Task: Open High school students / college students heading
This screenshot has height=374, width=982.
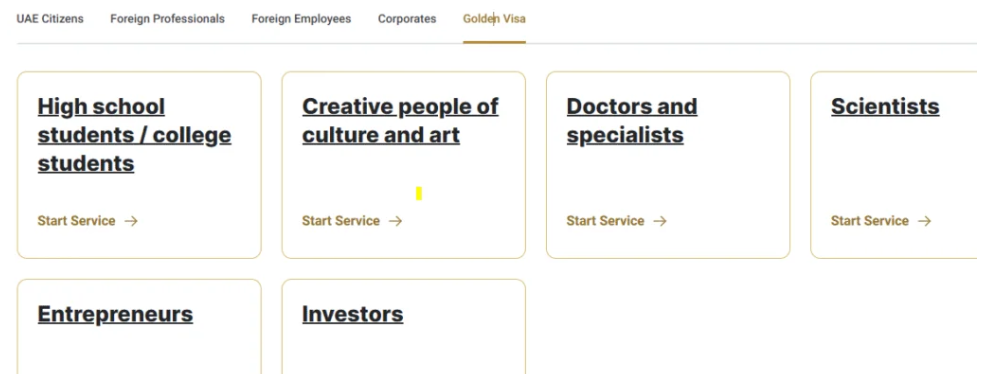Action: [x=134, y=135]
